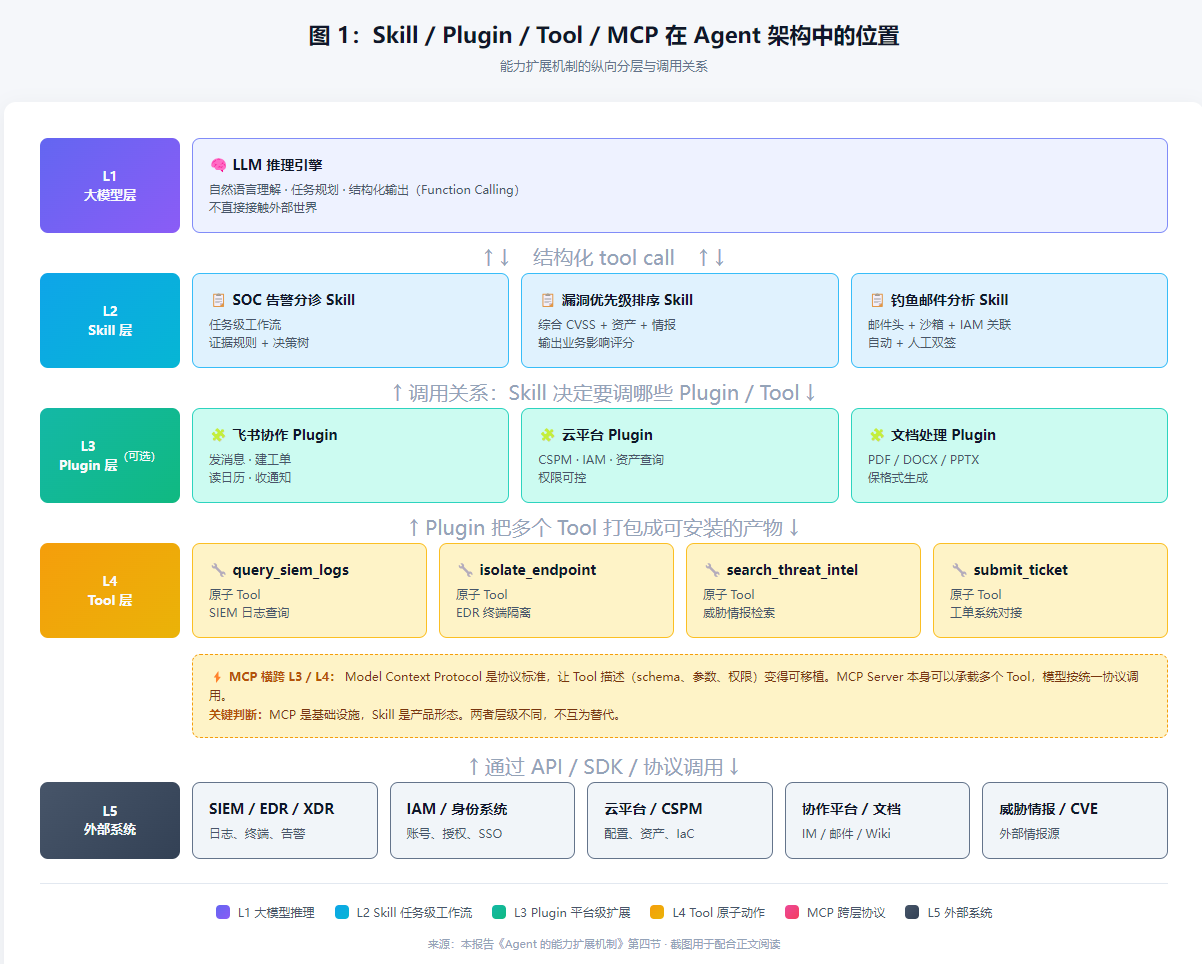Click the 威胁情报 / CVE card
The height and width of the screenshot is (964, 1202).
click(1075, 820)
